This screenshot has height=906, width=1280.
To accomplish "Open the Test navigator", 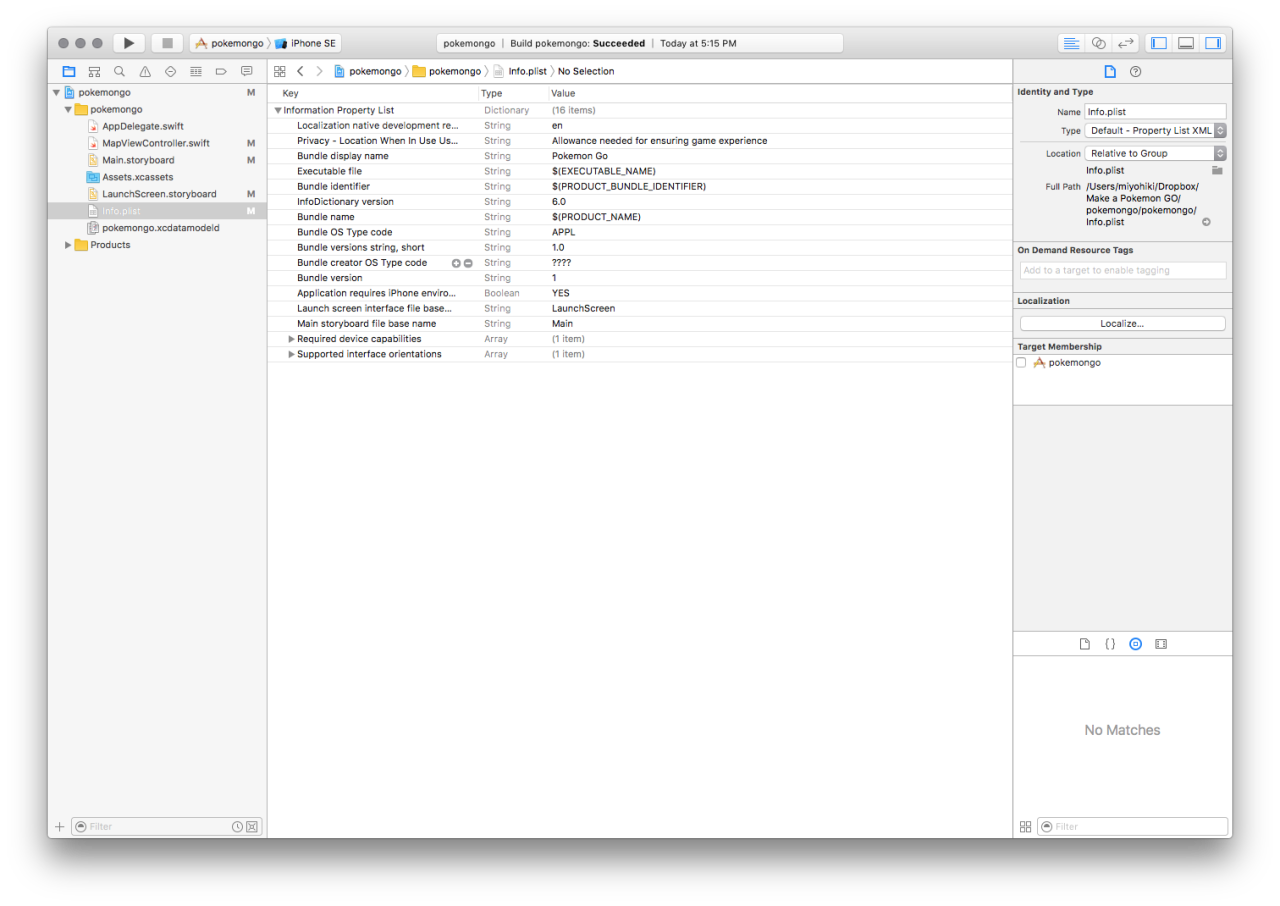I will [x=170, y=71].
